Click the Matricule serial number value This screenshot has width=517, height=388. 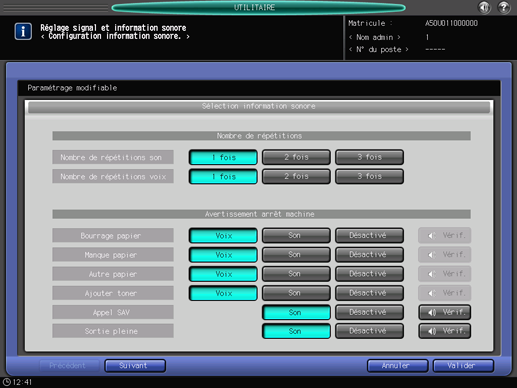click(x=451, y=23)
